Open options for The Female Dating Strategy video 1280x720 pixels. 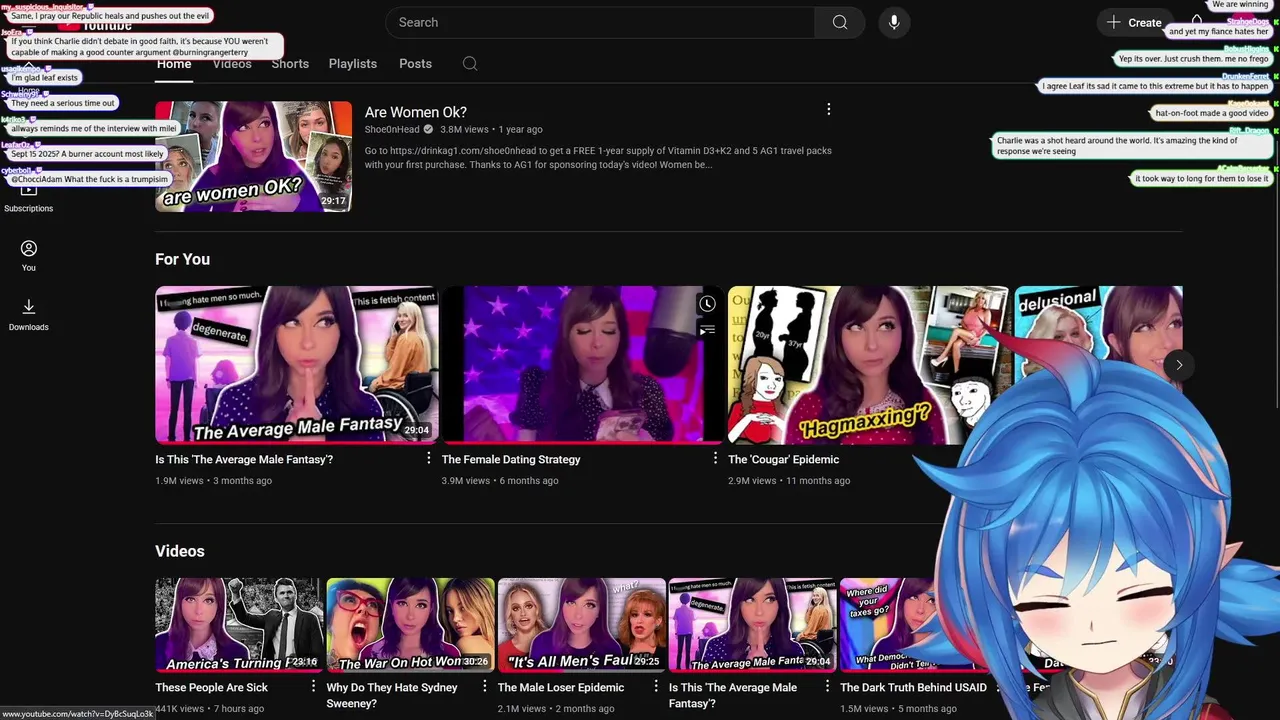[715, 458]
